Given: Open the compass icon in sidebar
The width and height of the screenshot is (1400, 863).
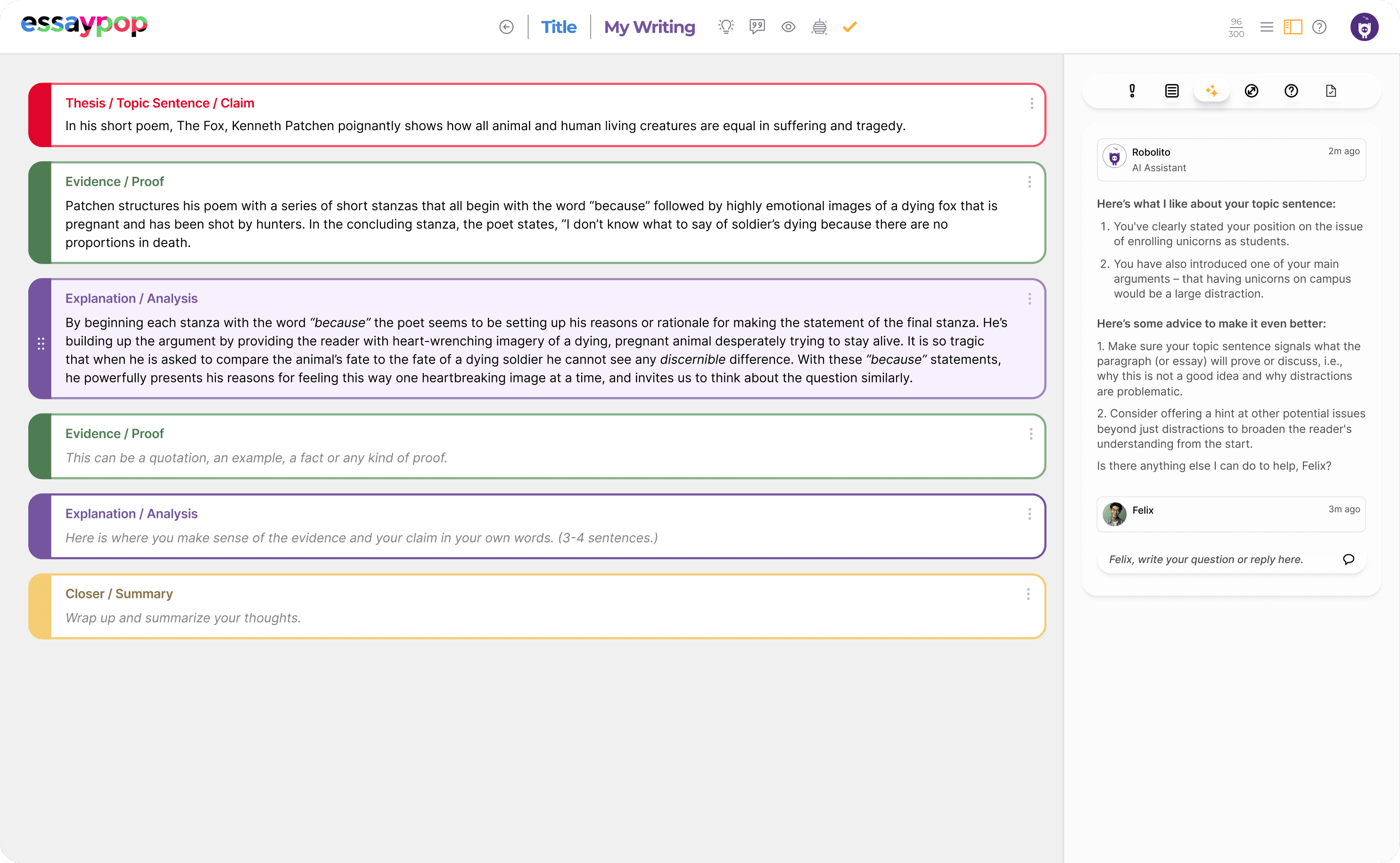Looking at the screenshot, I should (1251, 91).
